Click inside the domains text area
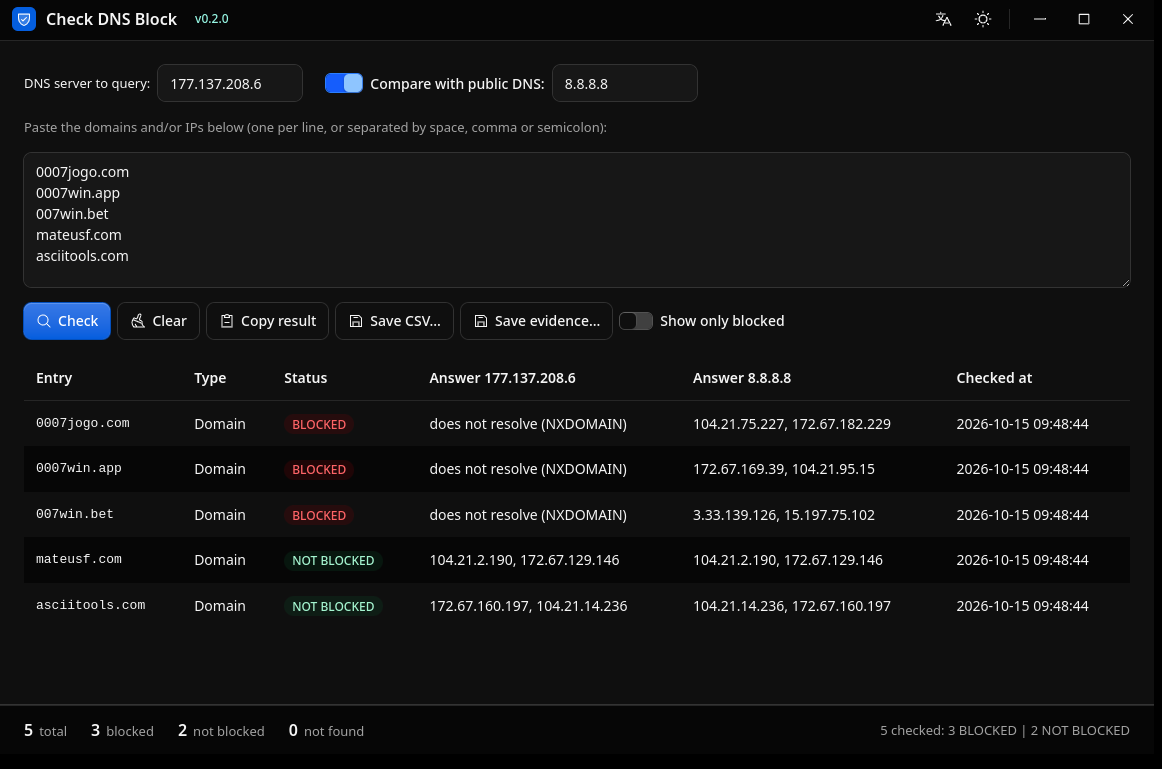 tap(577, 220)
